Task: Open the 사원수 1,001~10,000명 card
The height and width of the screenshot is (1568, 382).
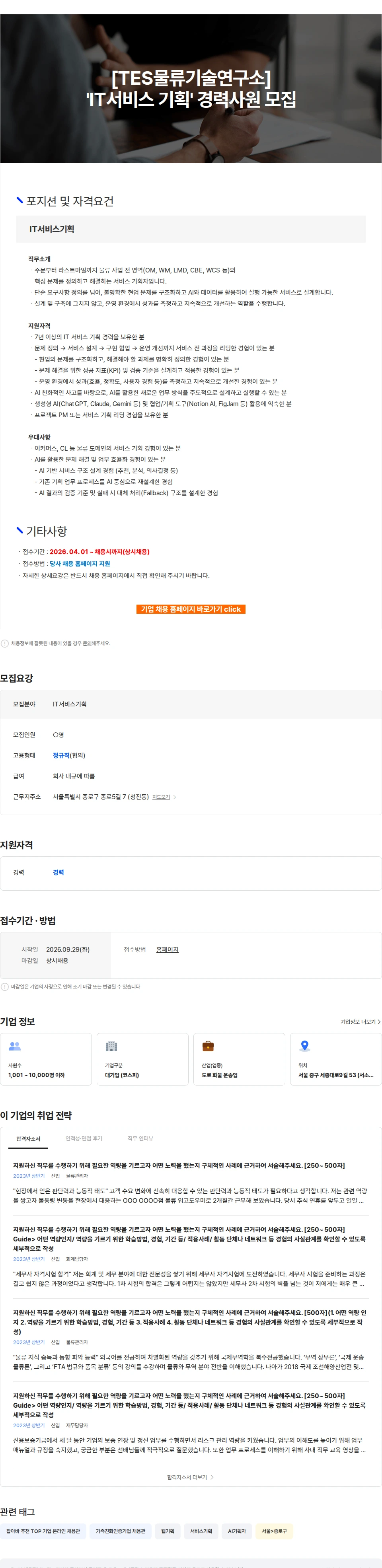Action: (46, 1059)
